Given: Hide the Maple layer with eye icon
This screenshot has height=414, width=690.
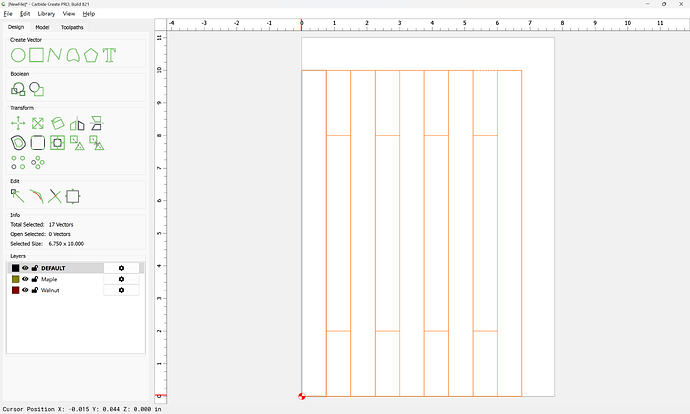Looking at the screenshot, I should 26,279.
